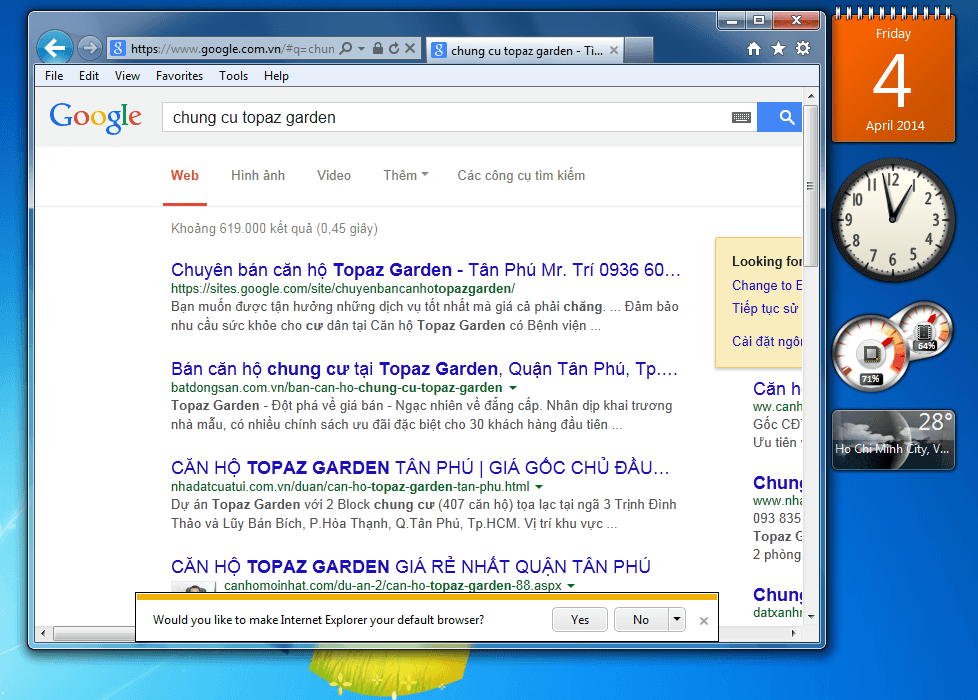978x700 pixels.
Task: Refresh the page with the reload icon
Action: (x=394, y=48)
